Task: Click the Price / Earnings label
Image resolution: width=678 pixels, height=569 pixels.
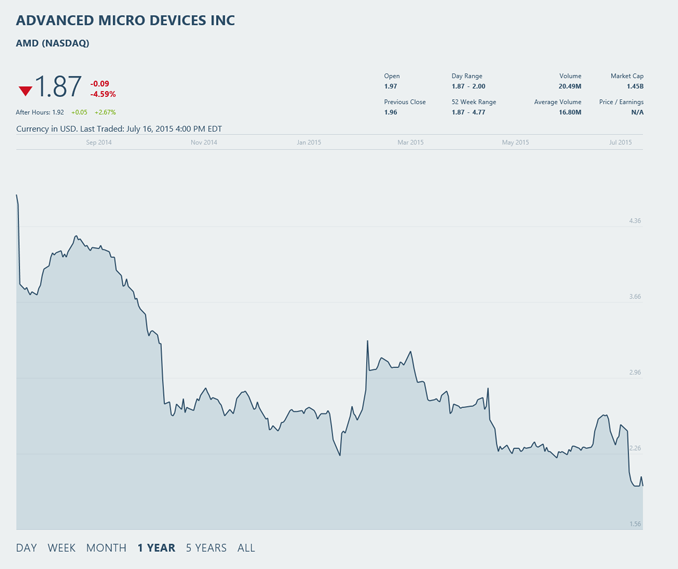Action: [621, 102]
